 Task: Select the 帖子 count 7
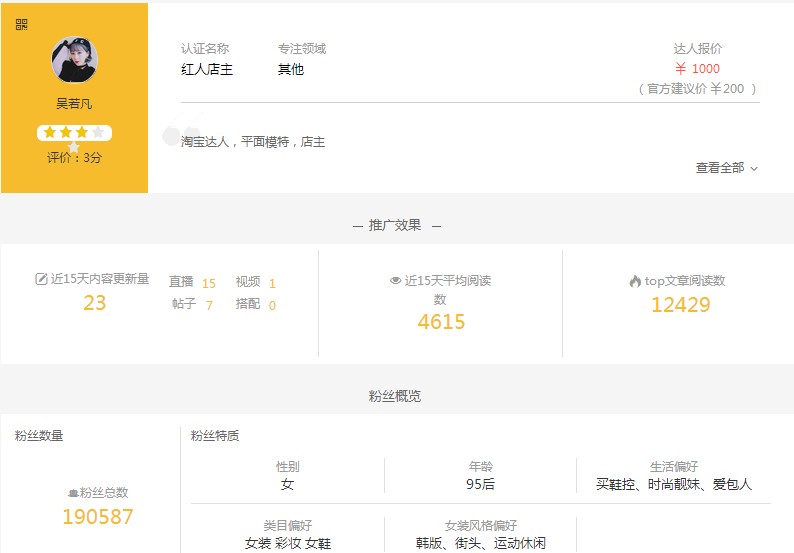[x=209, y=305]
